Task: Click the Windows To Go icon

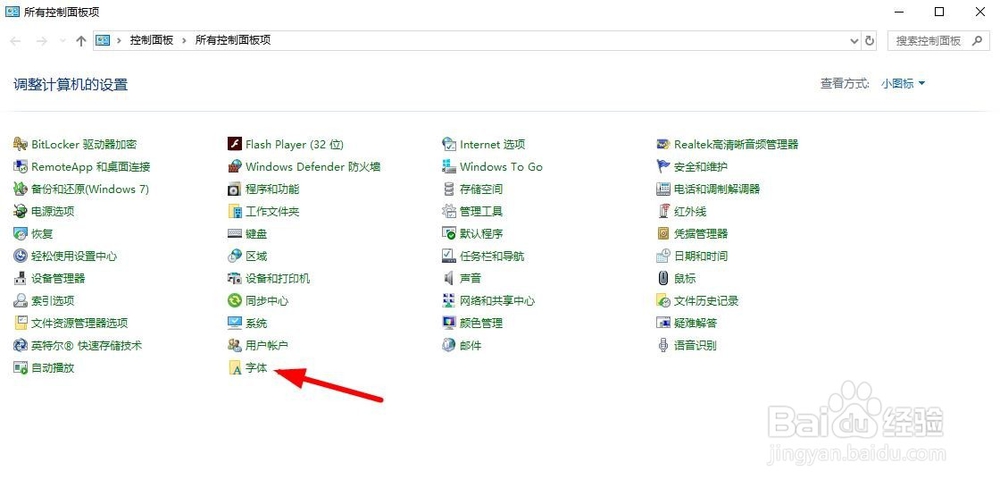Action: pos(449,167)
